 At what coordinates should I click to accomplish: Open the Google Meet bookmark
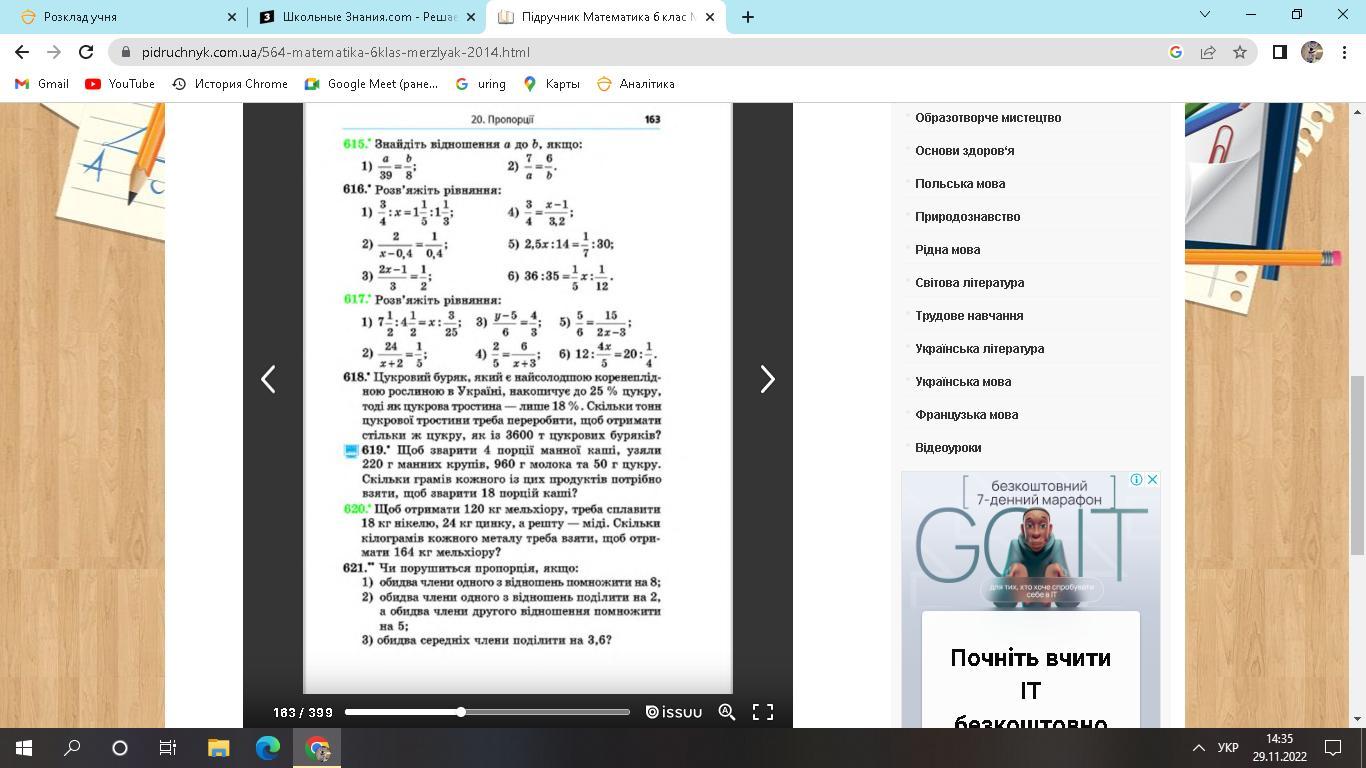tap(372, 84)
